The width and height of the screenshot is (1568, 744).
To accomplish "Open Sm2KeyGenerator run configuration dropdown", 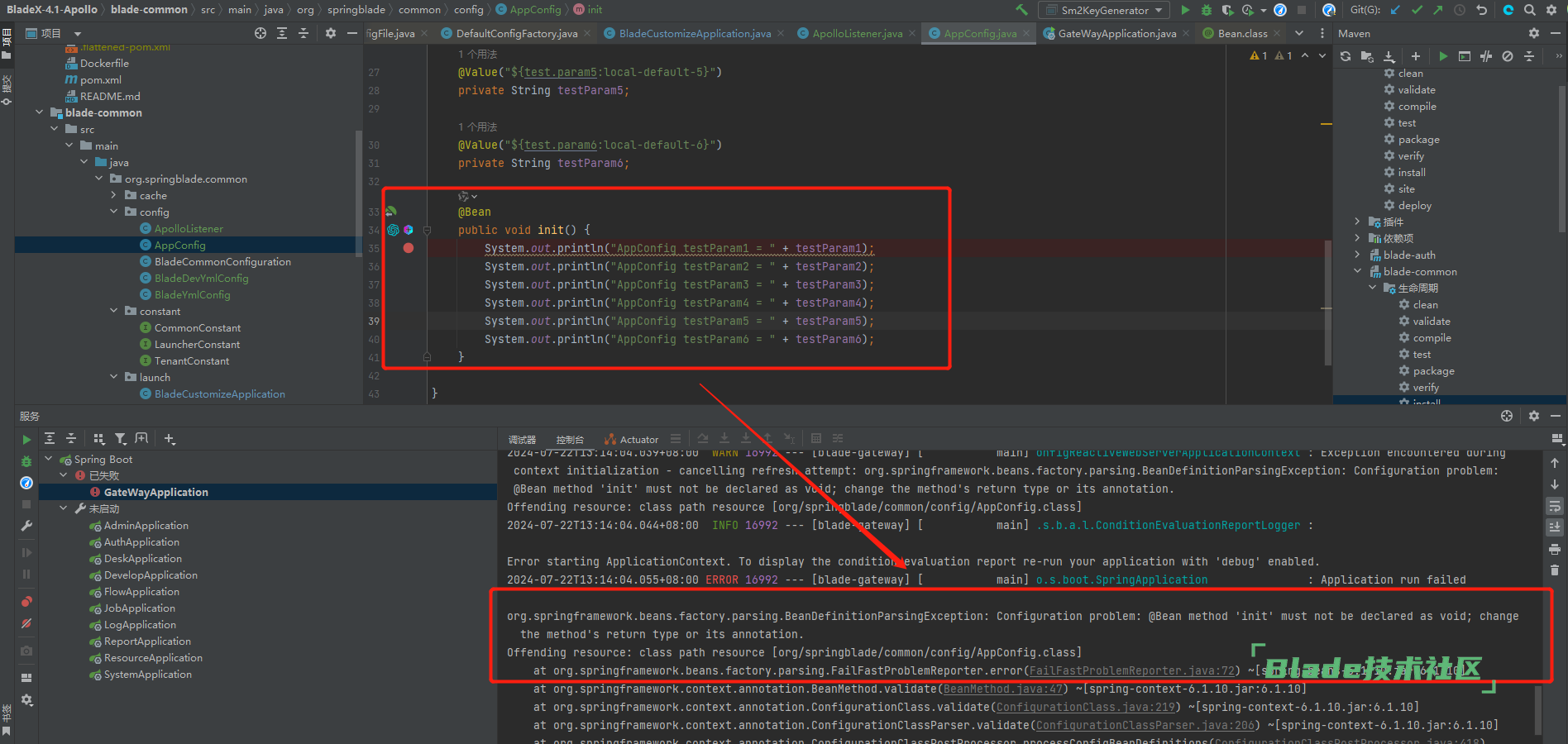I will point(1104,10).
